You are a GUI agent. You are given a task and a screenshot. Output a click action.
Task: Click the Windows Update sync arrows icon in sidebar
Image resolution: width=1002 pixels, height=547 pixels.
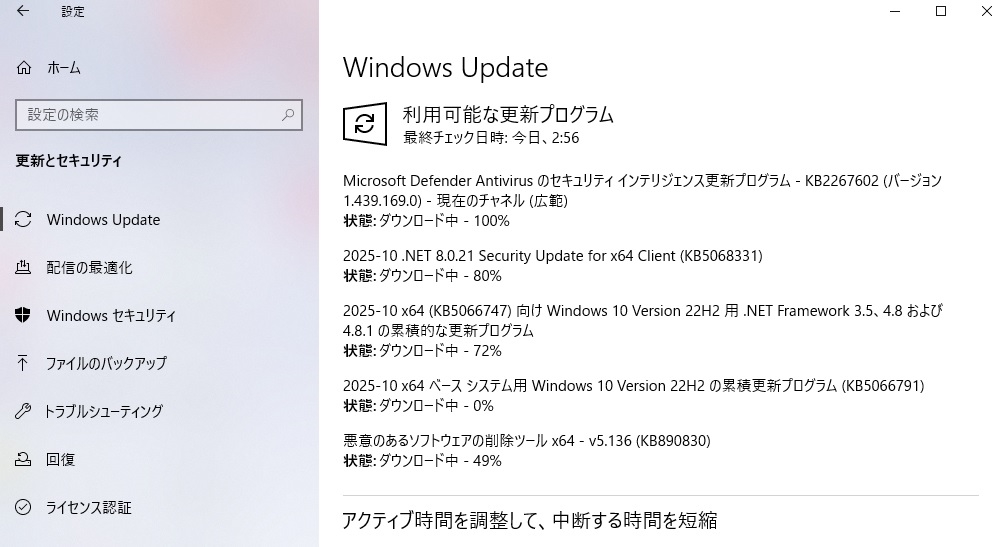(x=24, y=220)
